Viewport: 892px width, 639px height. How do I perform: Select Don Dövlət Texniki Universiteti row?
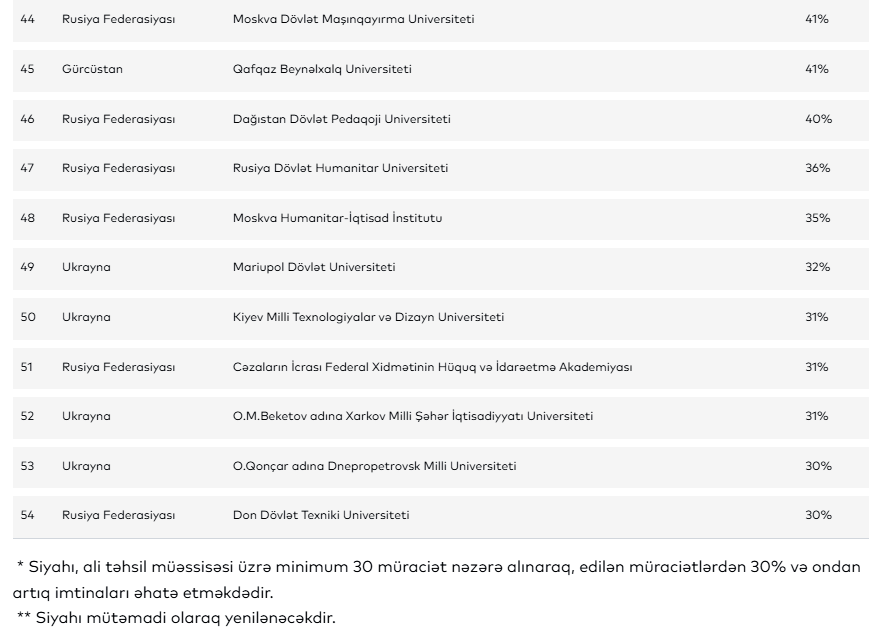(x=320, y=515)
